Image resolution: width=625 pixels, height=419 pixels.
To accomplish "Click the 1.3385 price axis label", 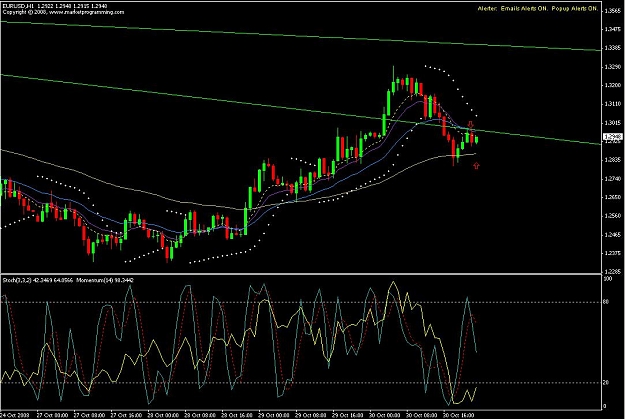I will tap(613, 48).
